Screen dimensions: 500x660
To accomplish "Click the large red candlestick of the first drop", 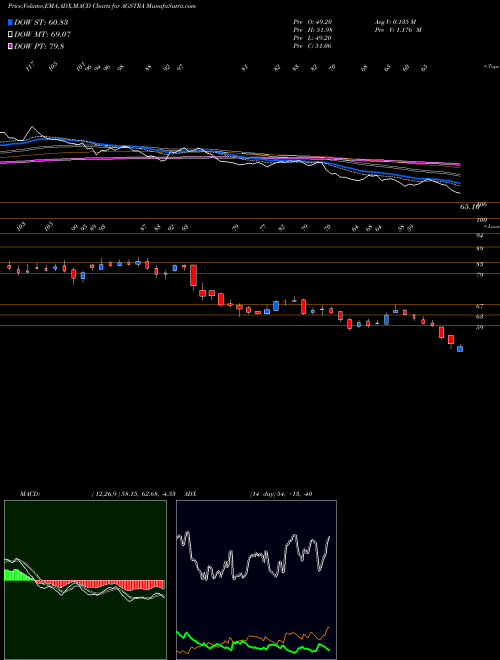I will [193, 275].
